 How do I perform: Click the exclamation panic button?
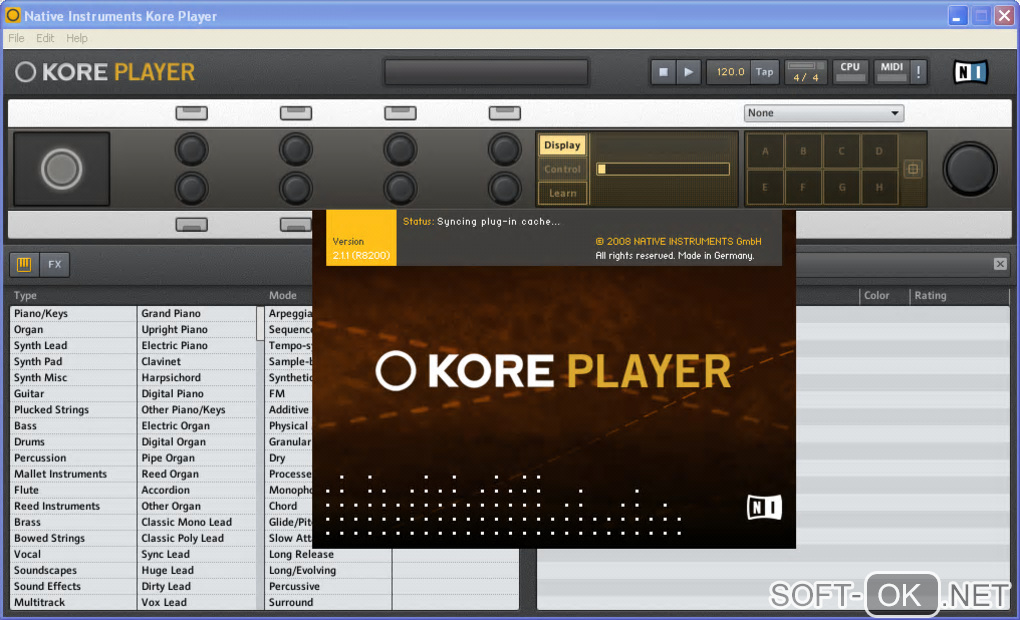919,72
